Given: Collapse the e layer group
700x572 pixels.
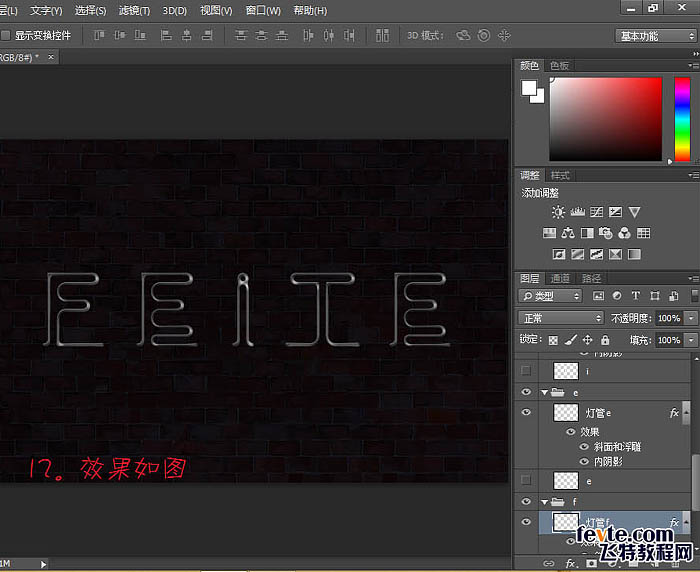Looking at the screenshot, I should 545,393.
